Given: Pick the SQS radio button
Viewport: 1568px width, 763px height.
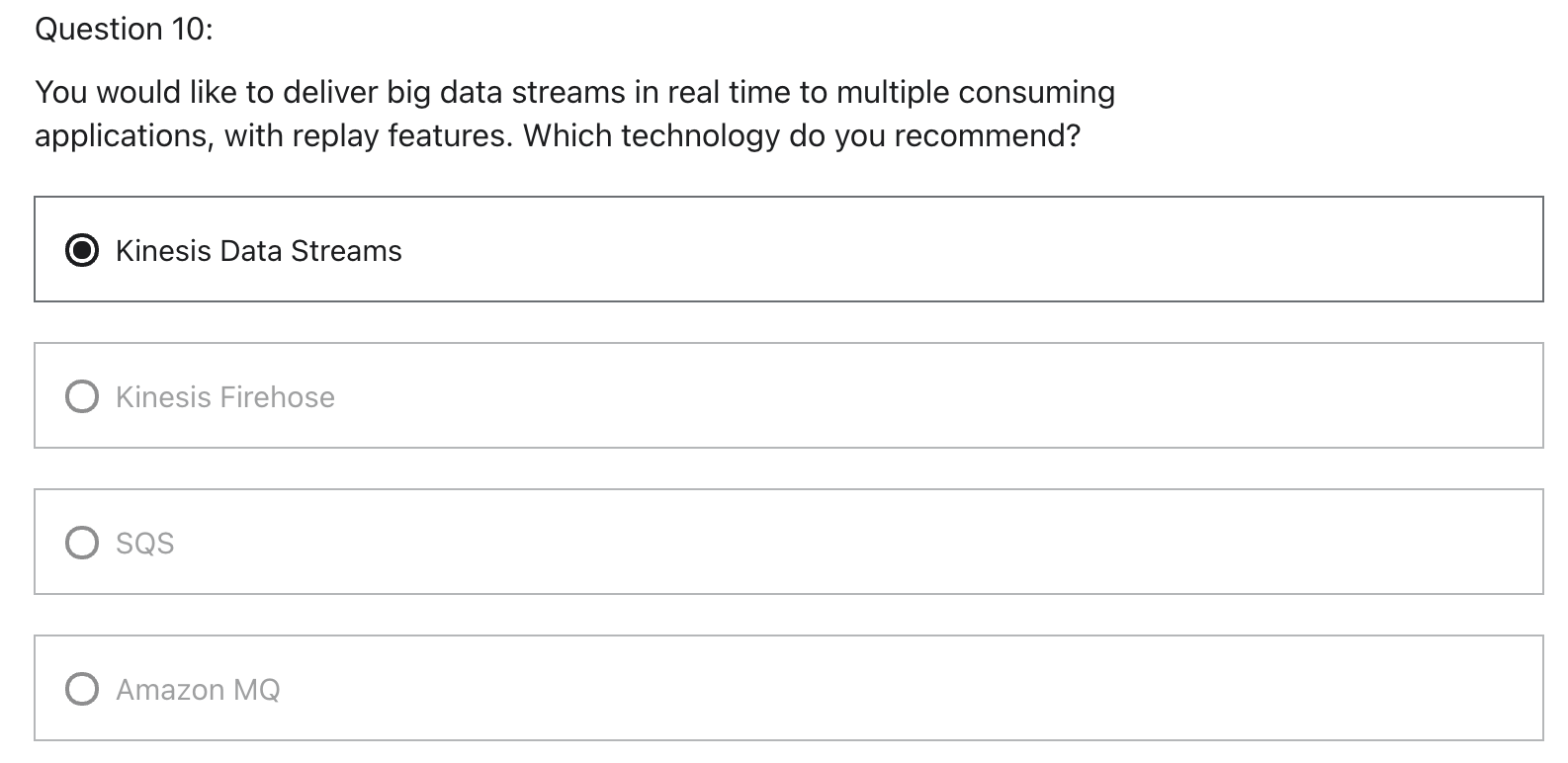Looking at the screenshot, I should coord(82,543).
